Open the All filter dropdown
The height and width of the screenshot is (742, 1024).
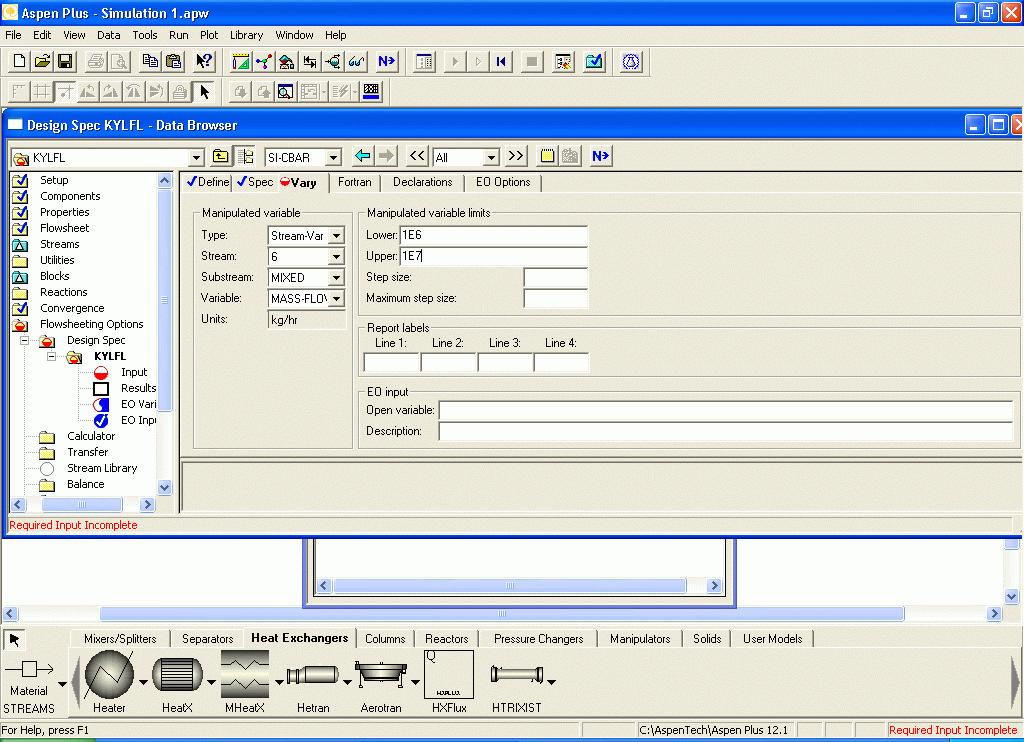tap(491, 157)
